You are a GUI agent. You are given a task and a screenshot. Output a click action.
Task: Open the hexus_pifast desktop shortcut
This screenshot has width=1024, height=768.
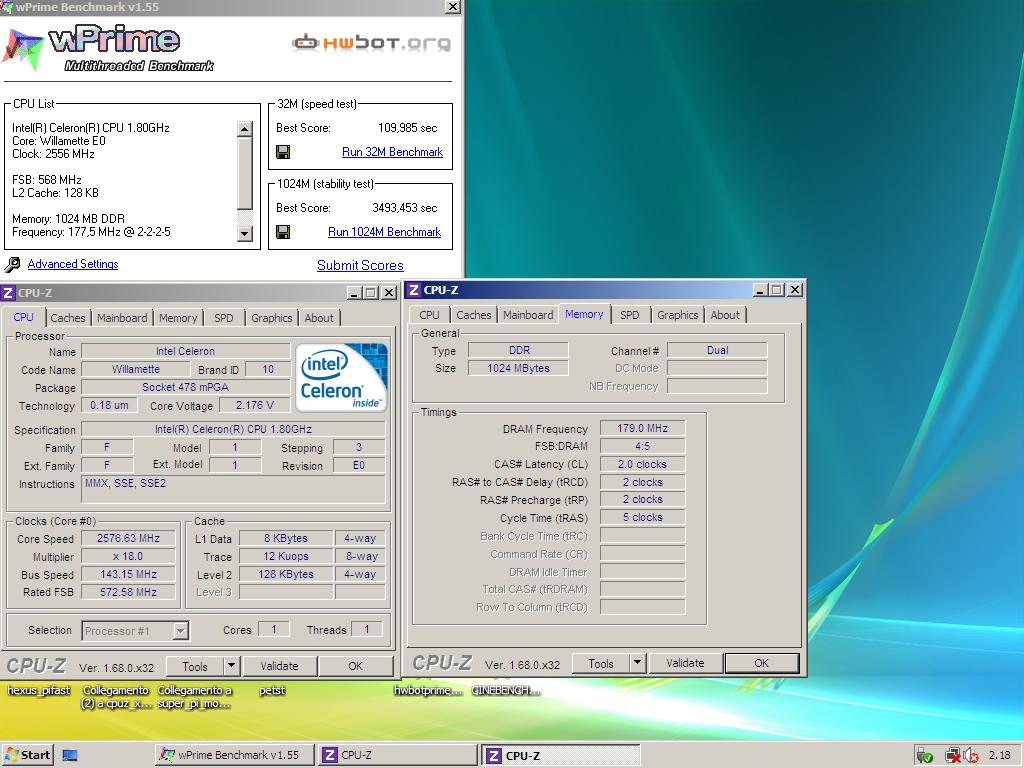pyautogui.click(x=39, y=690)
